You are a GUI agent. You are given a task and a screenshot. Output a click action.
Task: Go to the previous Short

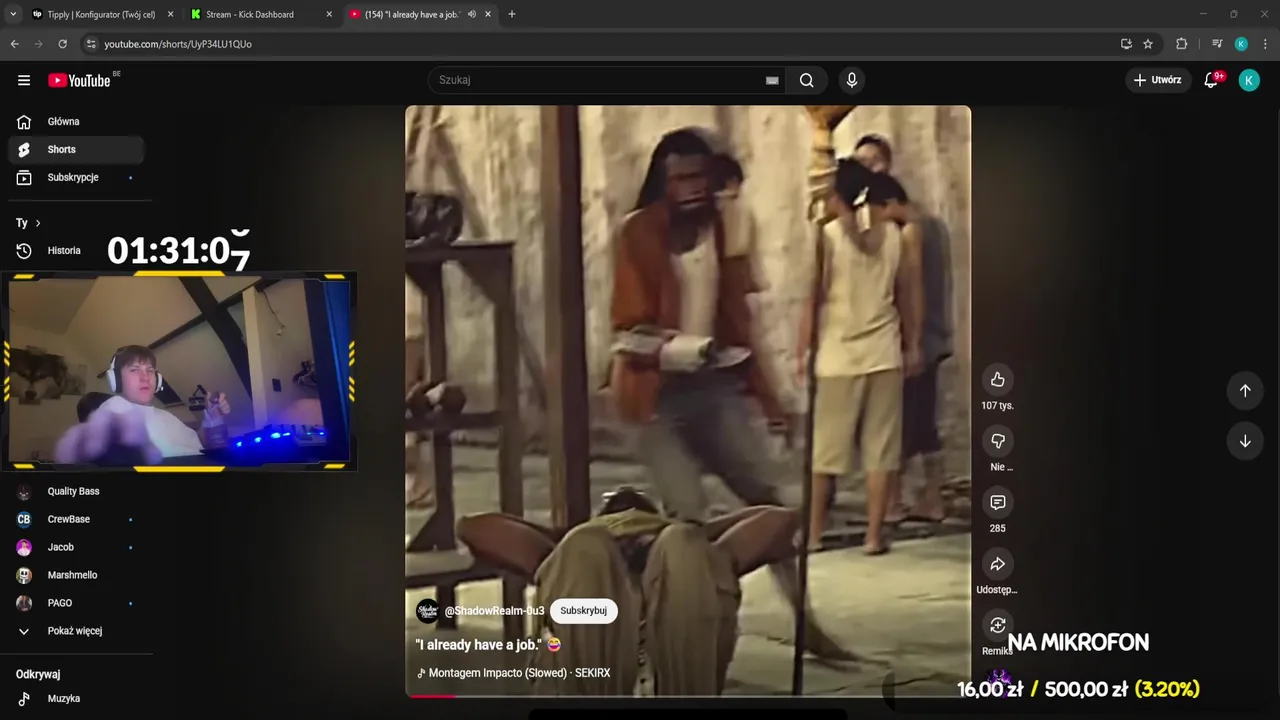tap(1245, 391)
